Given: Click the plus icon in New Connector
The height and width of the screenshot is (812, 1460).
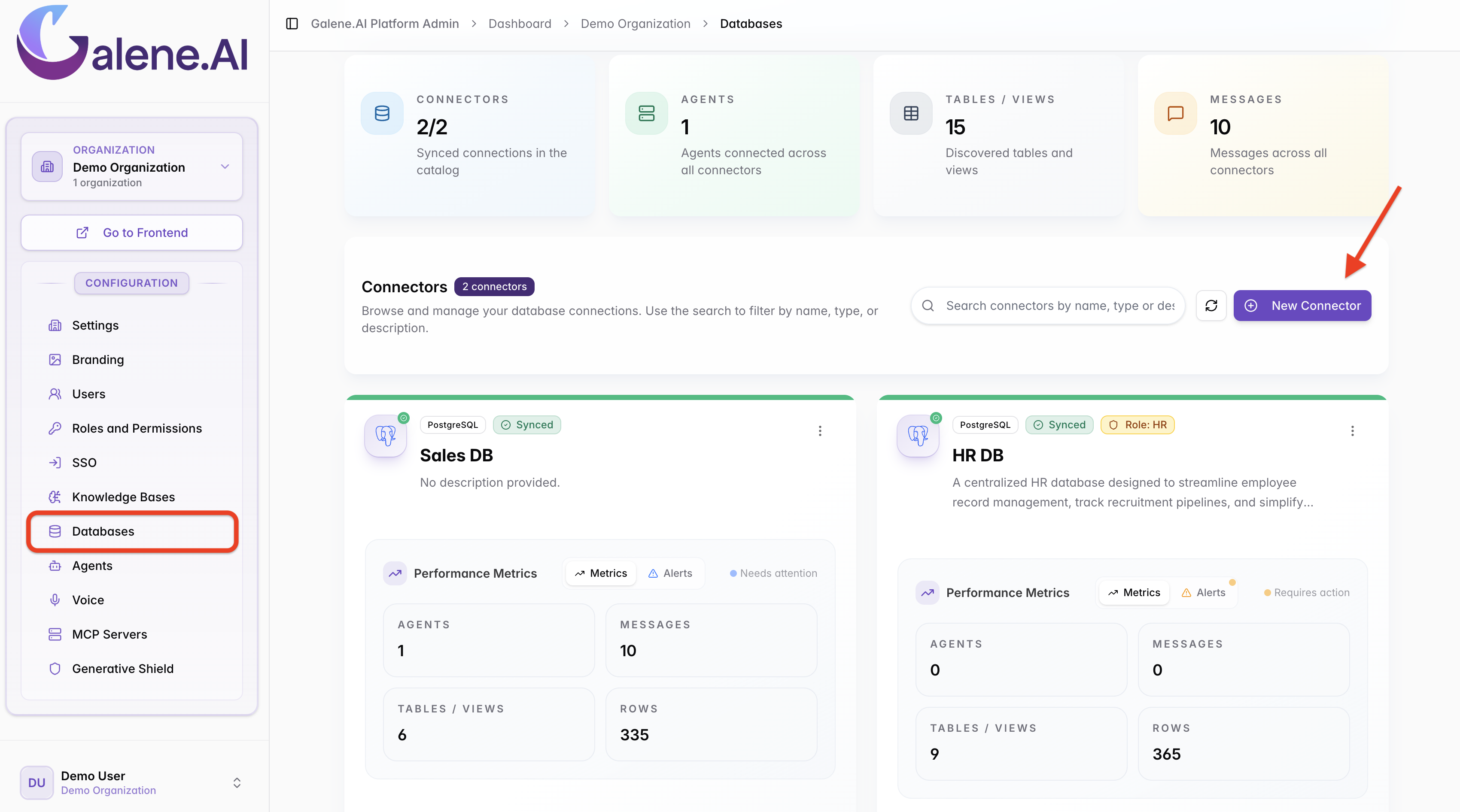Looking at the screenshot, I should (x=1251, y=306).
